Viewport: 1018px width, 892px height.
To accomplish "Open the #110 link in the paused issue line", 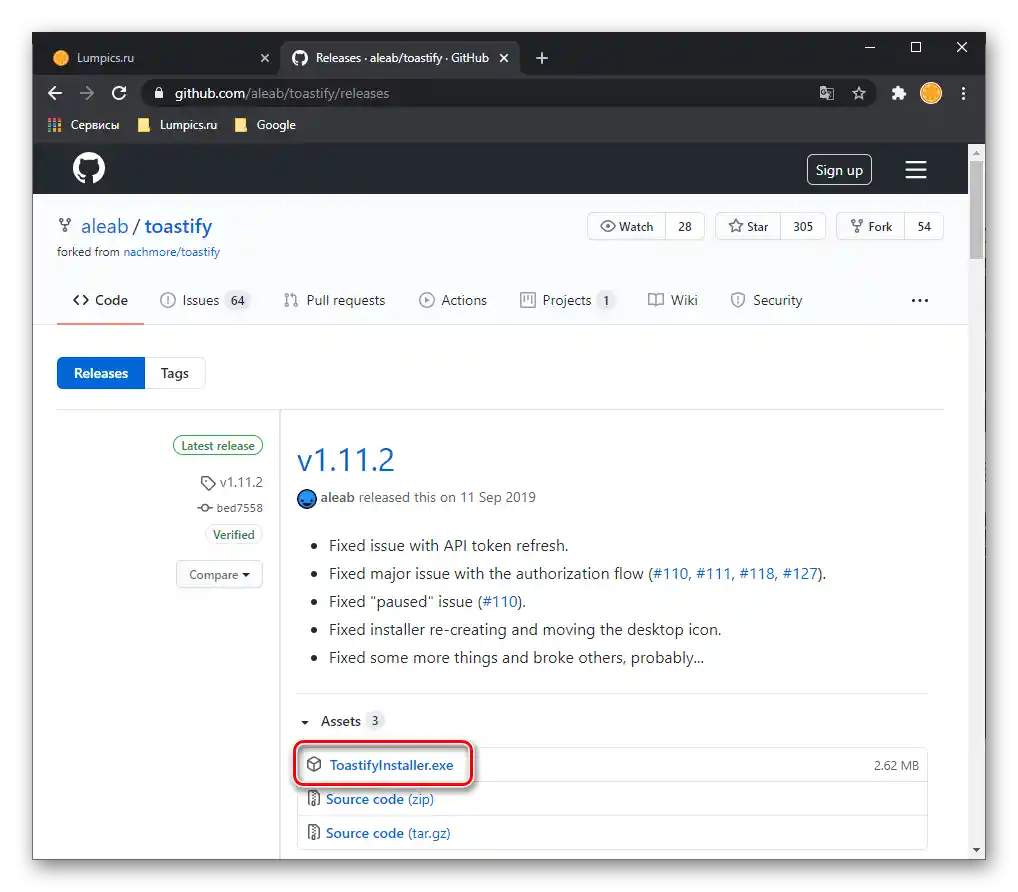I will click(500, 602).
